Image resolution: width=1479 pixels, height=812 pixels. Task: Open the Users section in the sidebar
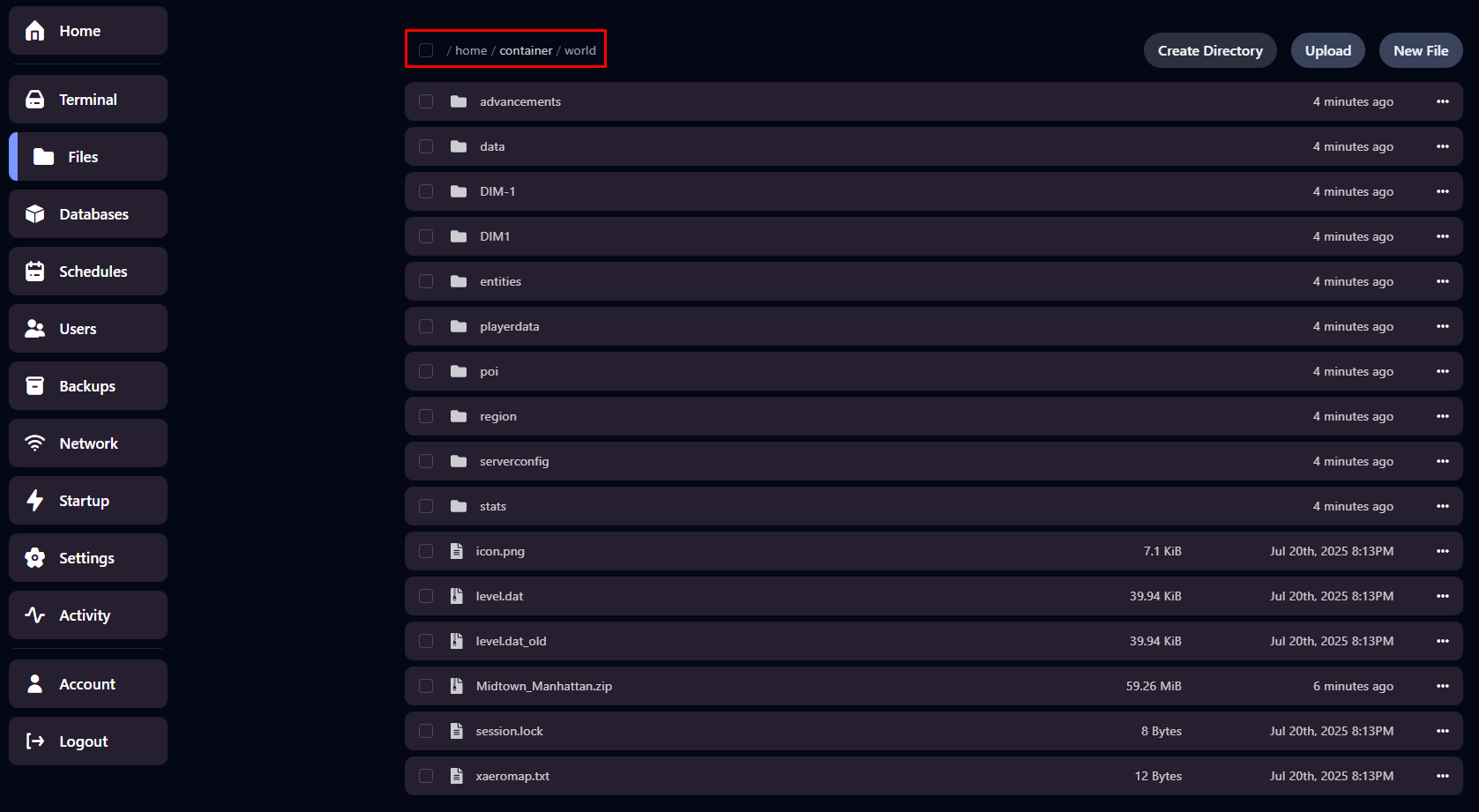tap(78, 329)
